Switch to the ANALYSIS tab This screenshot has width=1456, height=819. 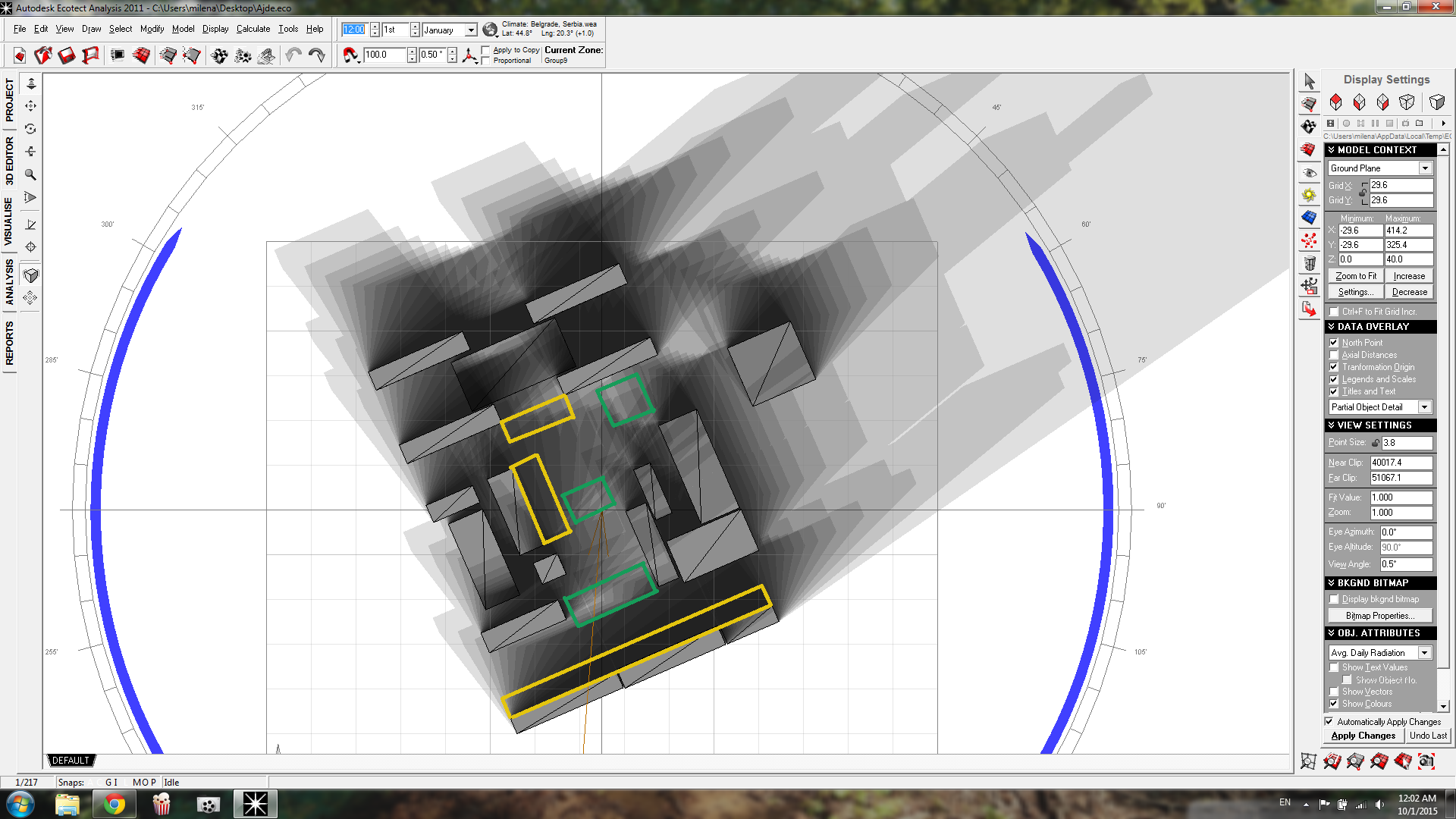(x=9, y=282)
